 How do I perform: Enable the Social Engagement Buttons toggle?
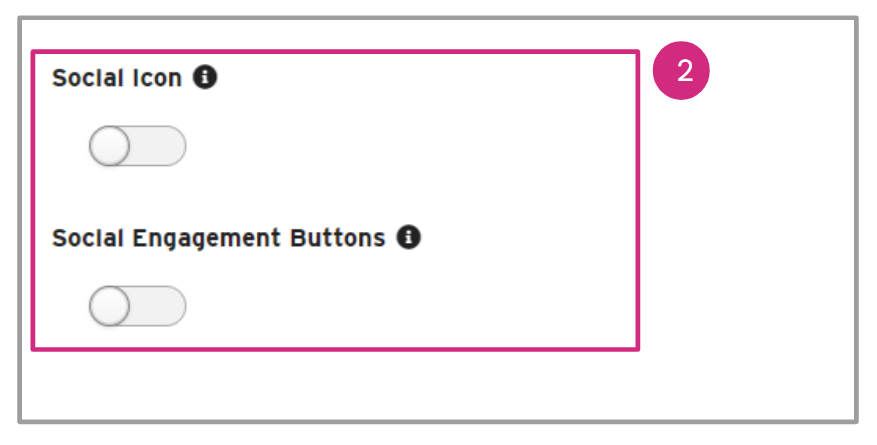click(137, 306)
